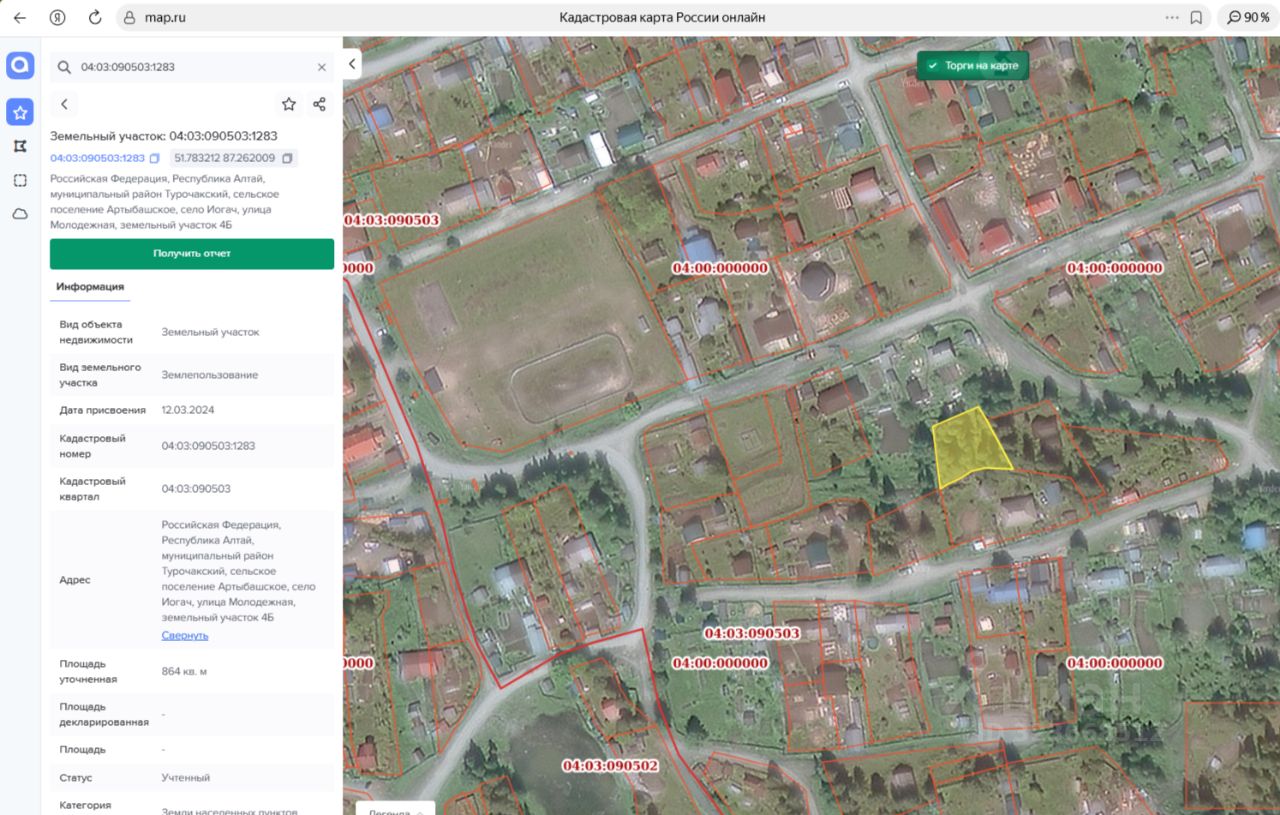Click the map.ru address bar

(164, 18)
